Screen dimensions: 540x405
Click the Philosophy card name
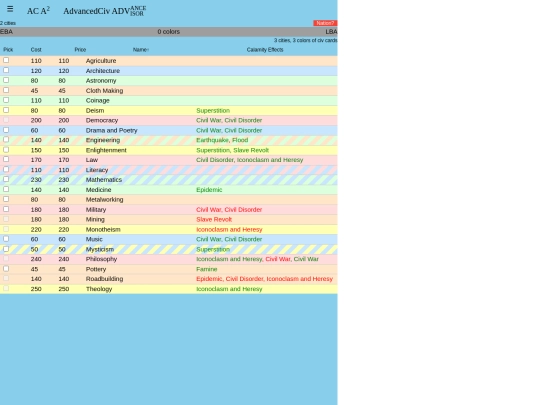pyautogui.click(x=101, y=259)
